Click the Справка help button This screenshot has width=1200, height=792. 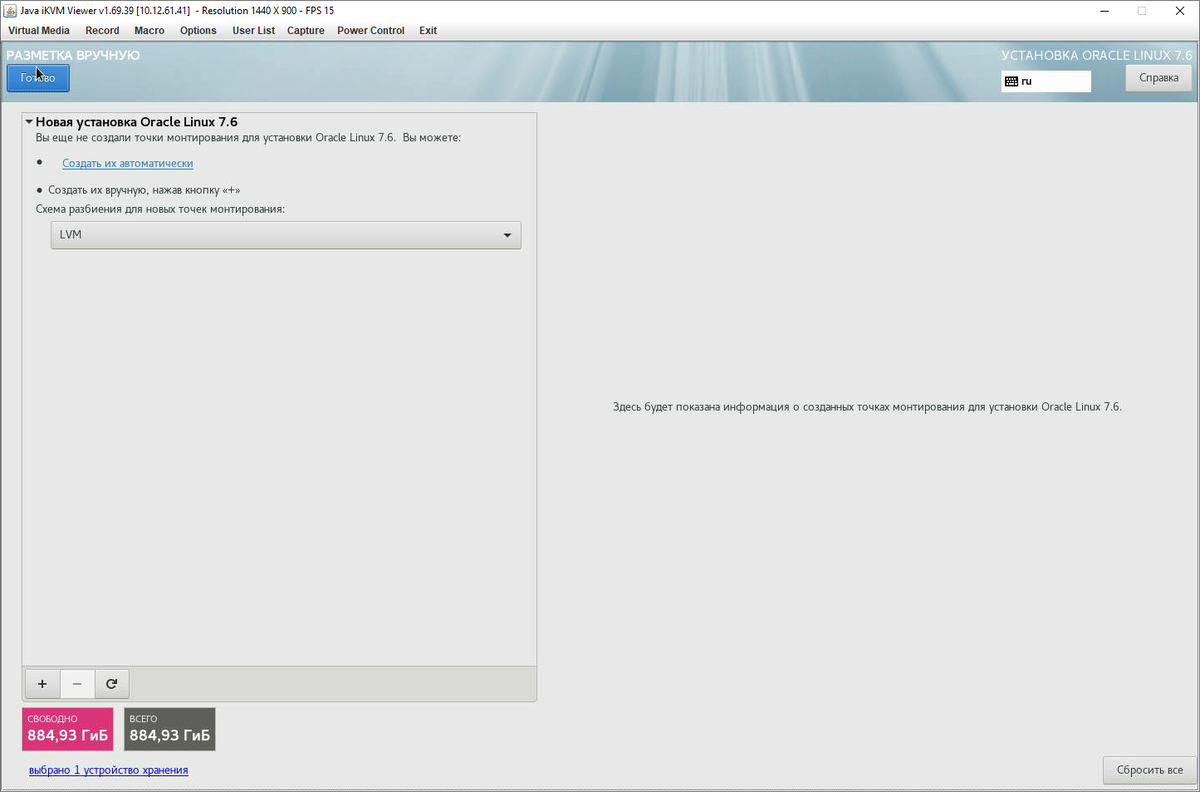1158,78
